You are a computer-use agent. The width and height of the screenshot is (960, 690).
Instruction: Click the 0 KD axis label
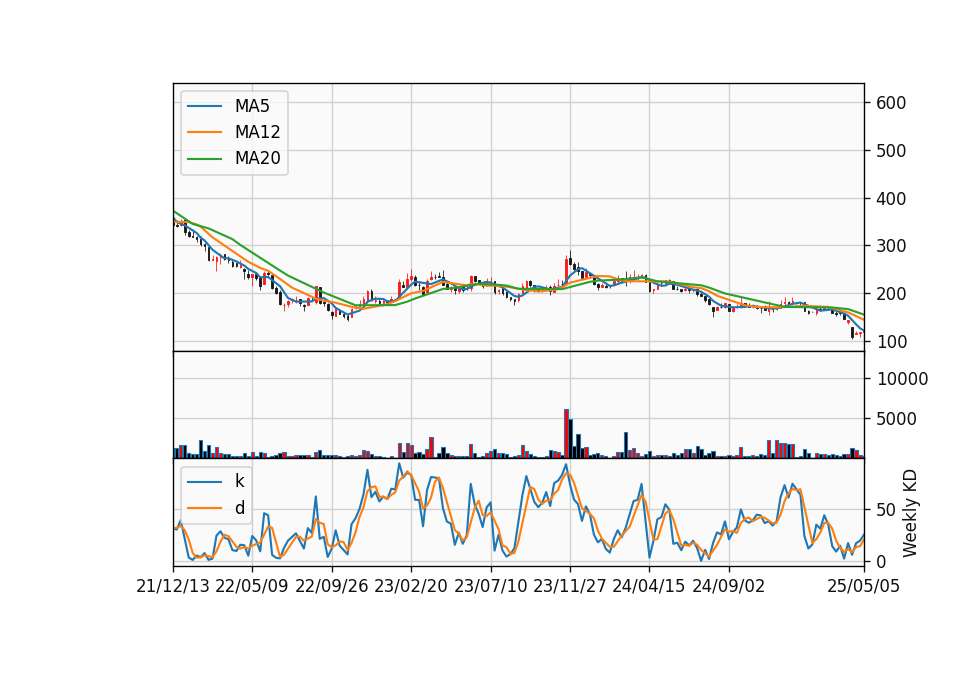point(882,561)
